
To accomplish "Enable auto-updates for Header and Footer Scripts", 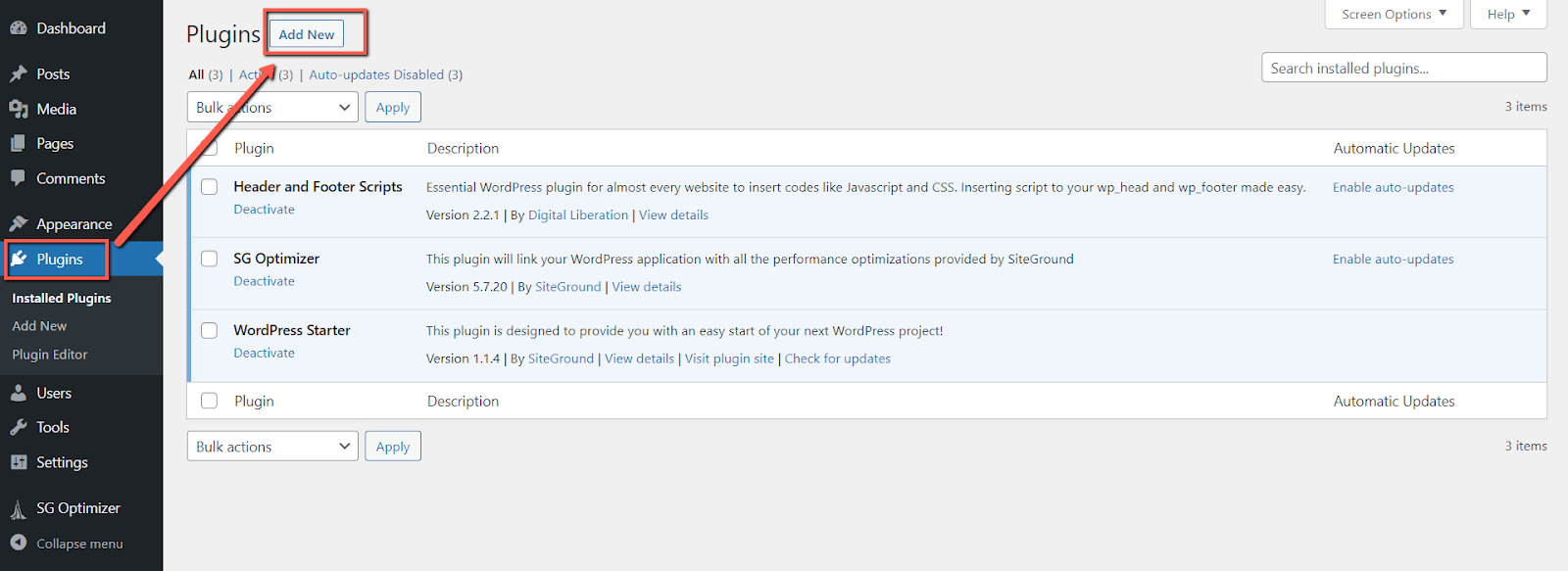I will click(x=1394, y=187).
